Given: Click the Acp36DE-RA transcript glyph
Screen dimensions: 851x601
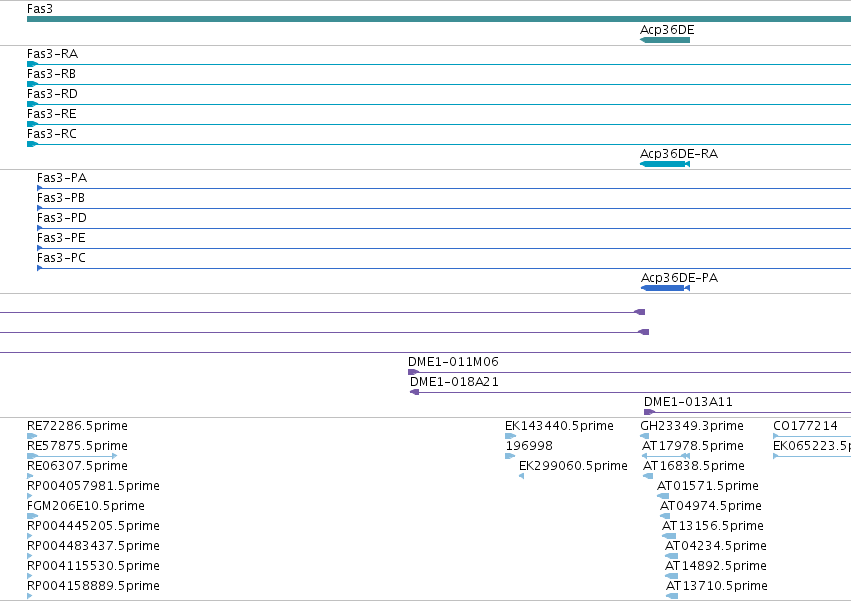Looking at the screenshot, I should tap(665, 164).
